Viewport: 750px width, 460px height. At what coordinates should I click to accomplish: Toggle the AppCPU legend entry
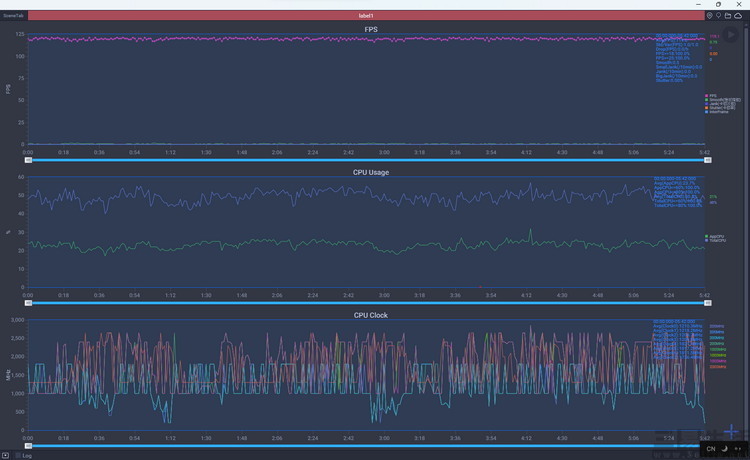716,236
